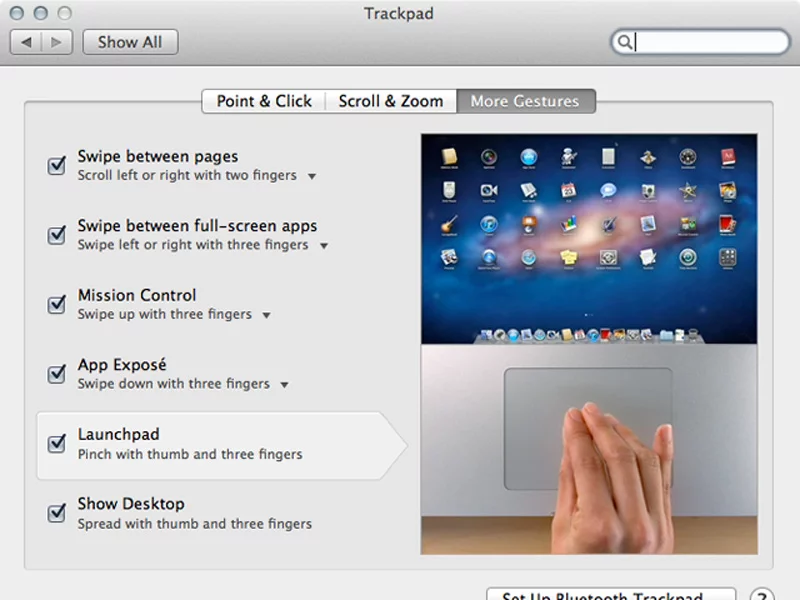800x600 pixels.
Task: Open the Scroll & Zoom tab
Action: pyautogui.click(x=391, y=101)
